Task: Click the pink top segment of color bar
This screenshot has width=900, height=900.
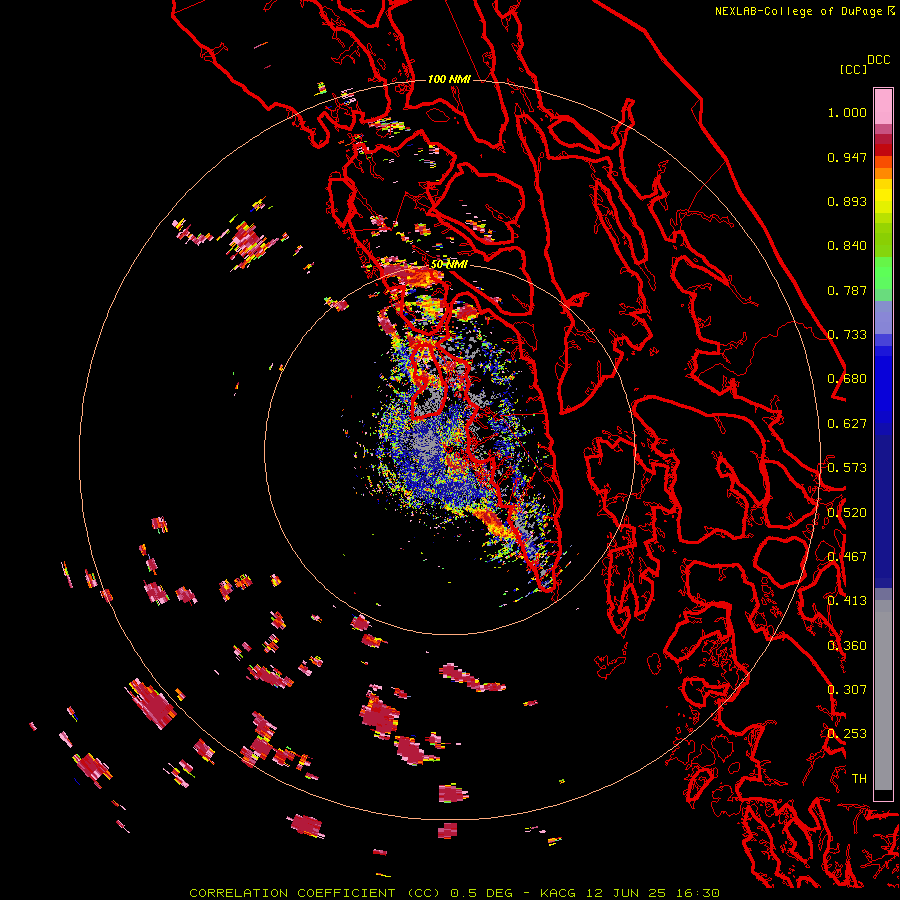Action: [883, 106]
